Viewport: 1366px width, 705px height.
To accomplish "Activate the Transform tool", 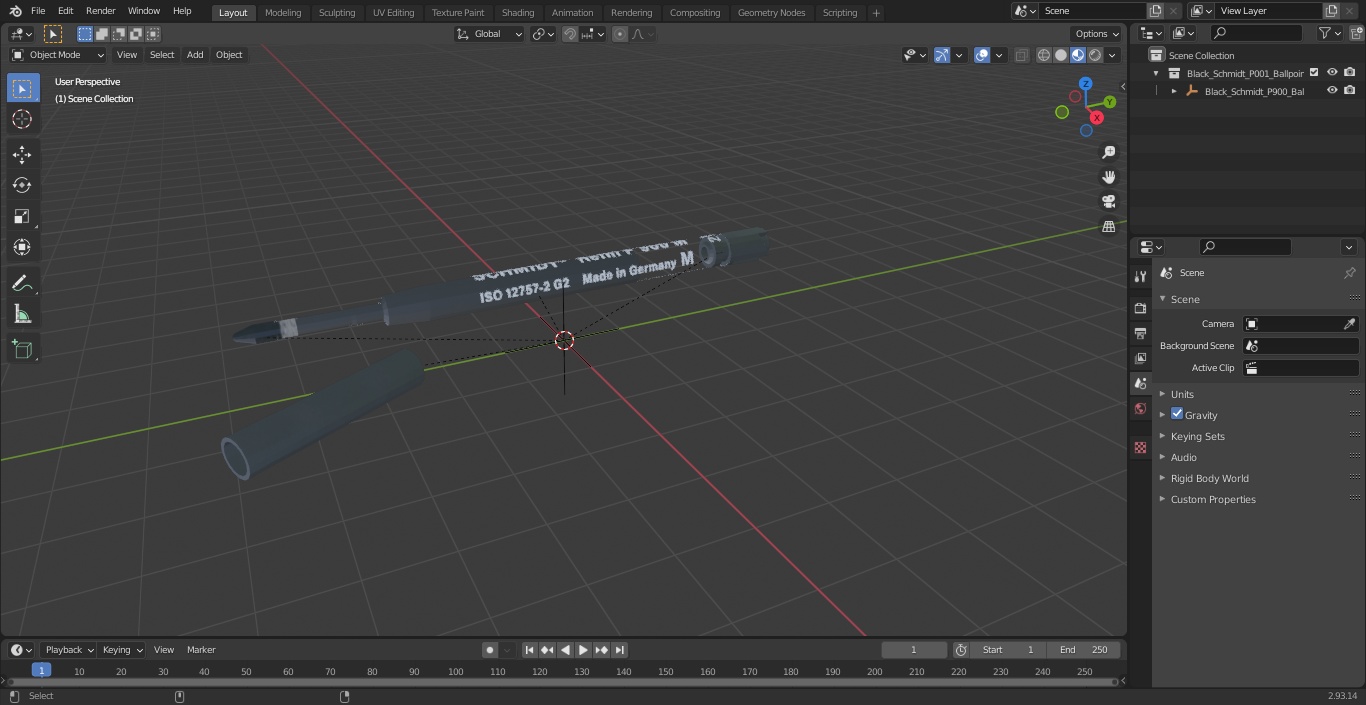I will (x=22, y=247).
